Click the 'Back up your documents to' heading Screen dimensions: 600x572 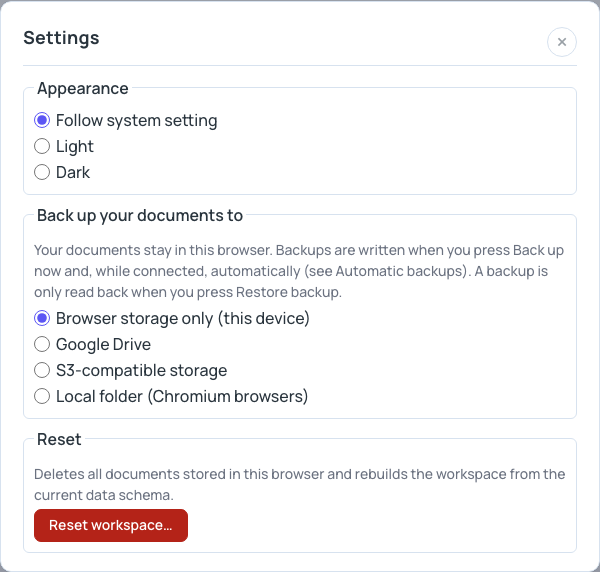[x=140, y=216]
